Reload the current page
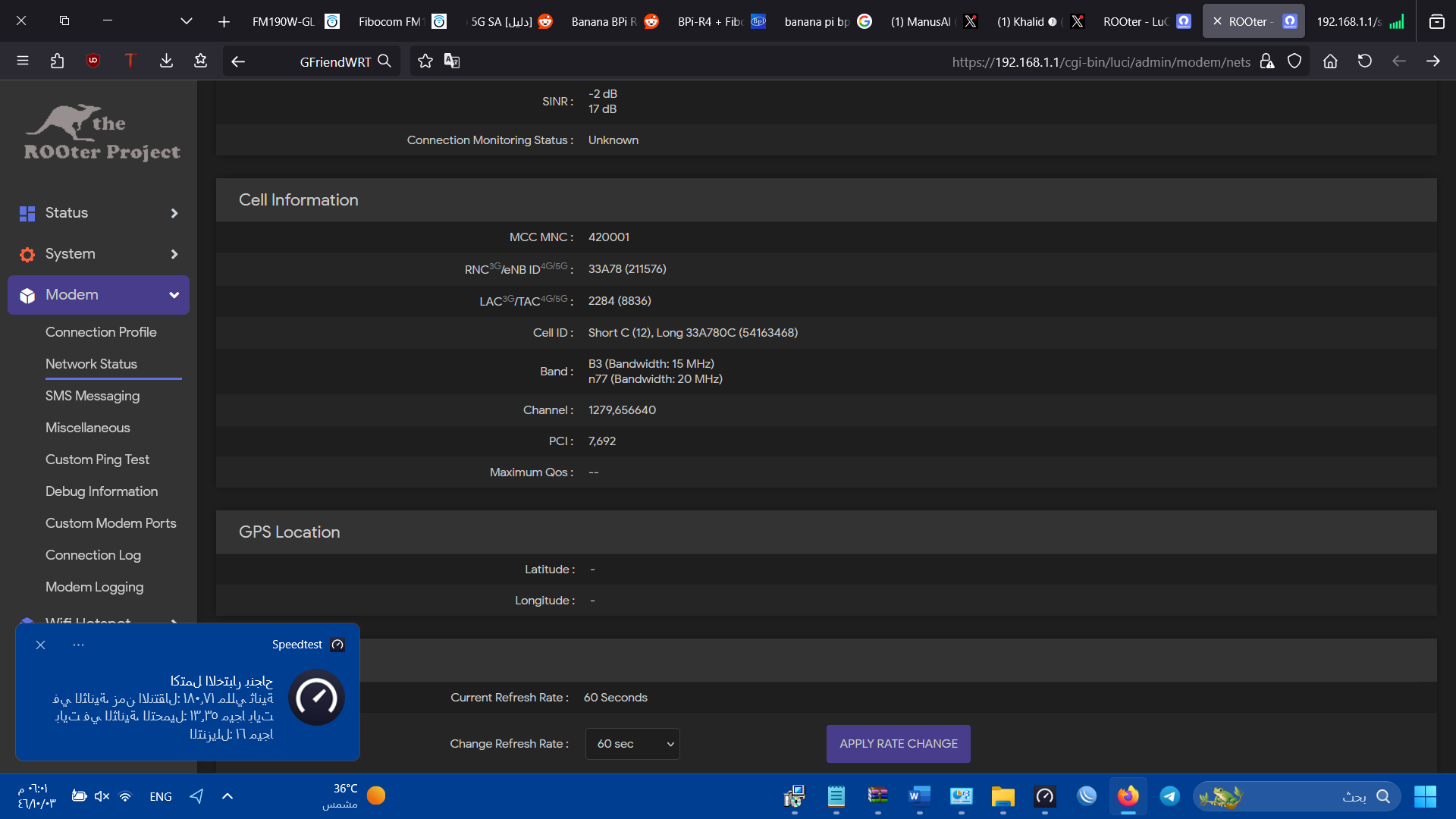Image resolution: width=1456 pixels, height=819 pixels. [x=1365, y=61]
